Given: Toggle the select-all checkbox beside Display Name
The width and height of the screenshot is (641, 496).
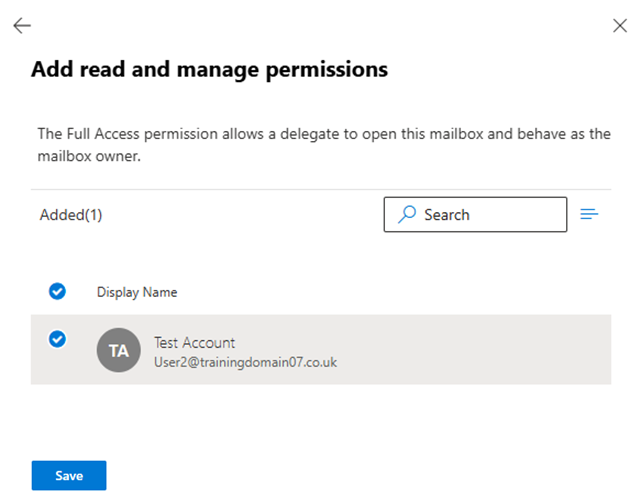Looking at the screenshot, I should pyautogui.click(x=57, y=292).
